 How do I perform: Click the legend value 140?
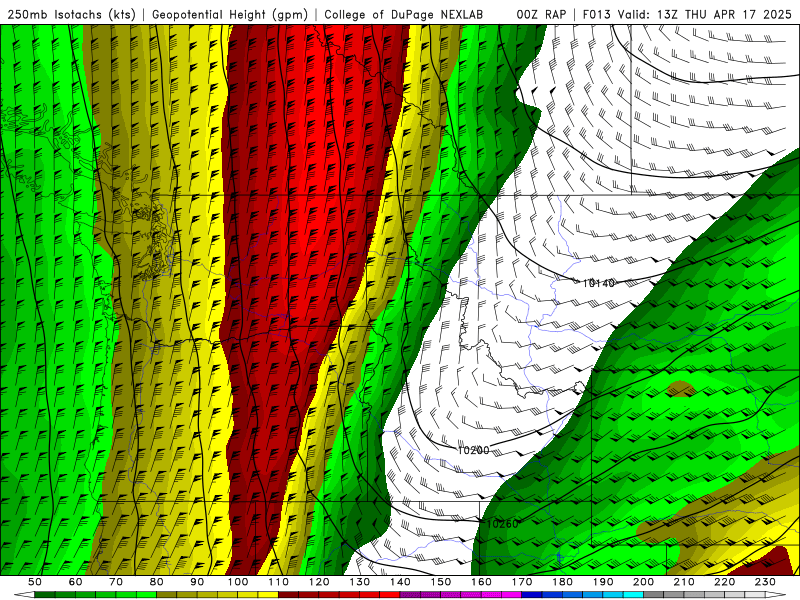[x=401, y=582]
